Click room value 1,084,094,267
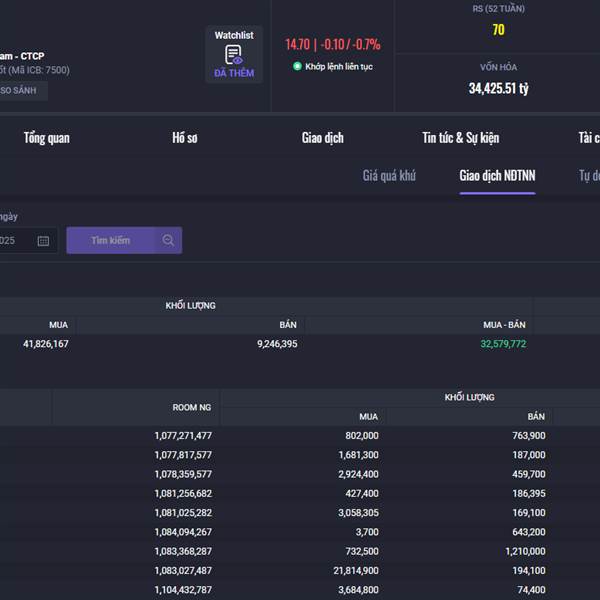Screen dimensions: 600x600 coord(183,532)
